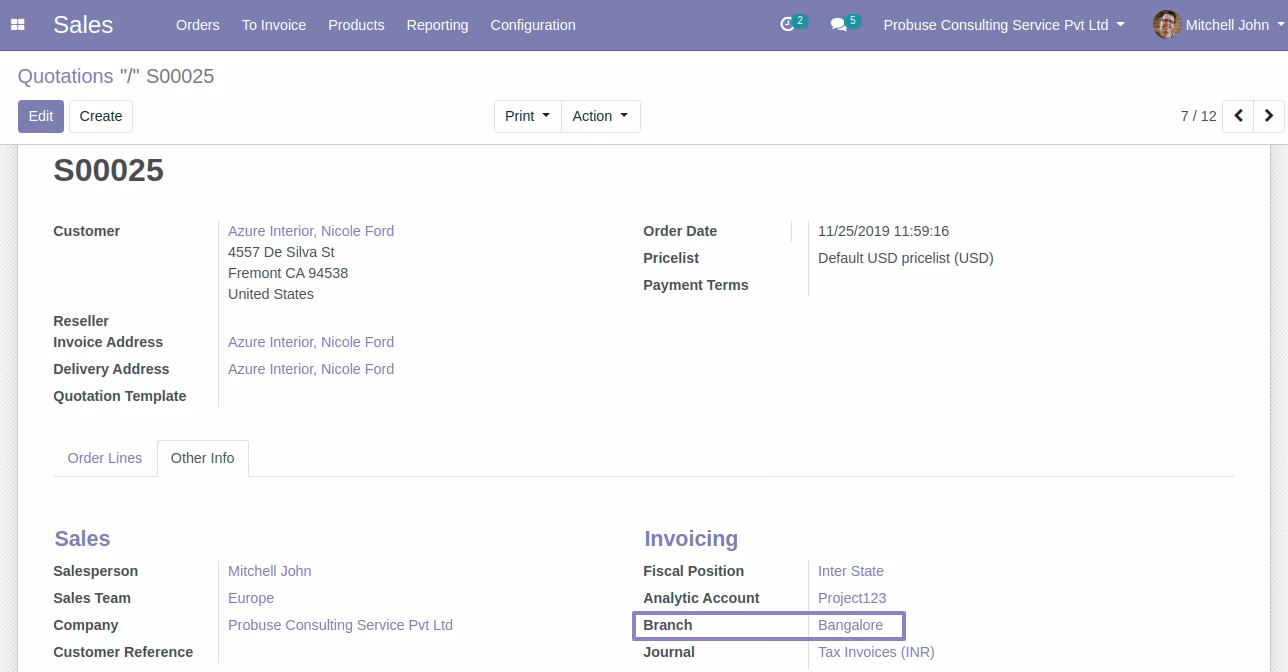Switch to the Order Lines tab
This screenshot has height=672, width=1288.
(x=105, y=458)
